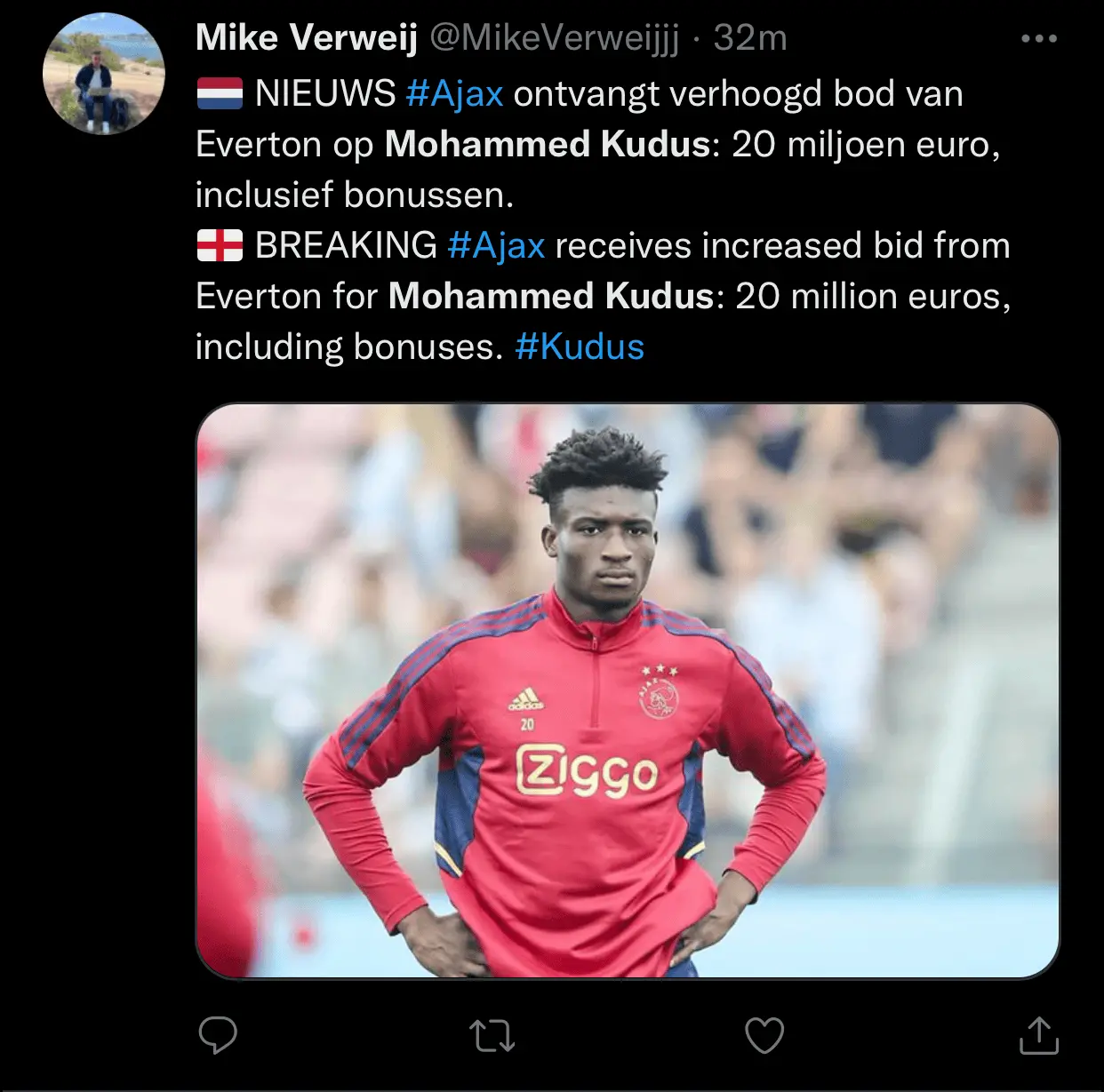Click the England flag emoji

pyautogui.click(x=220, y=245)
